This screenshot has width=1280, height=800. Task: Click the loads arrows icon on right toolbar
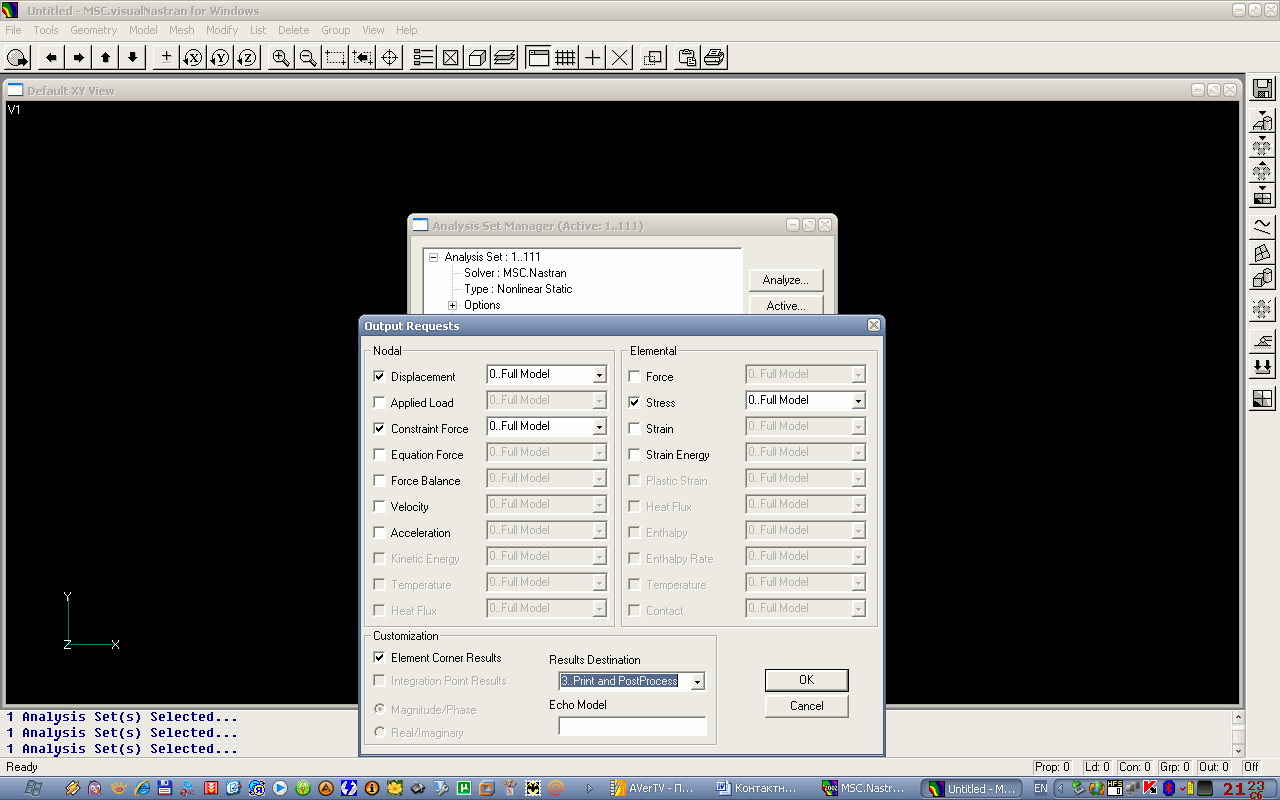(1262, 366)
